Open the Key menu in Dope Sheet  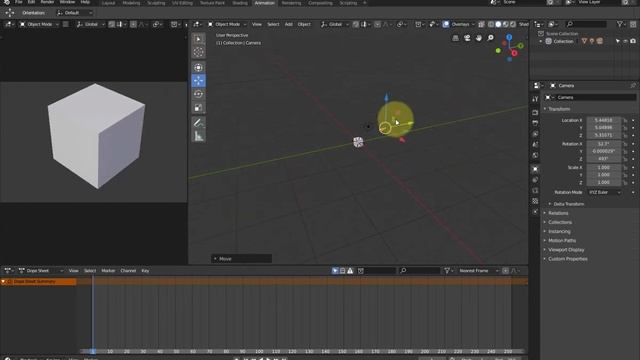point(145,271)
